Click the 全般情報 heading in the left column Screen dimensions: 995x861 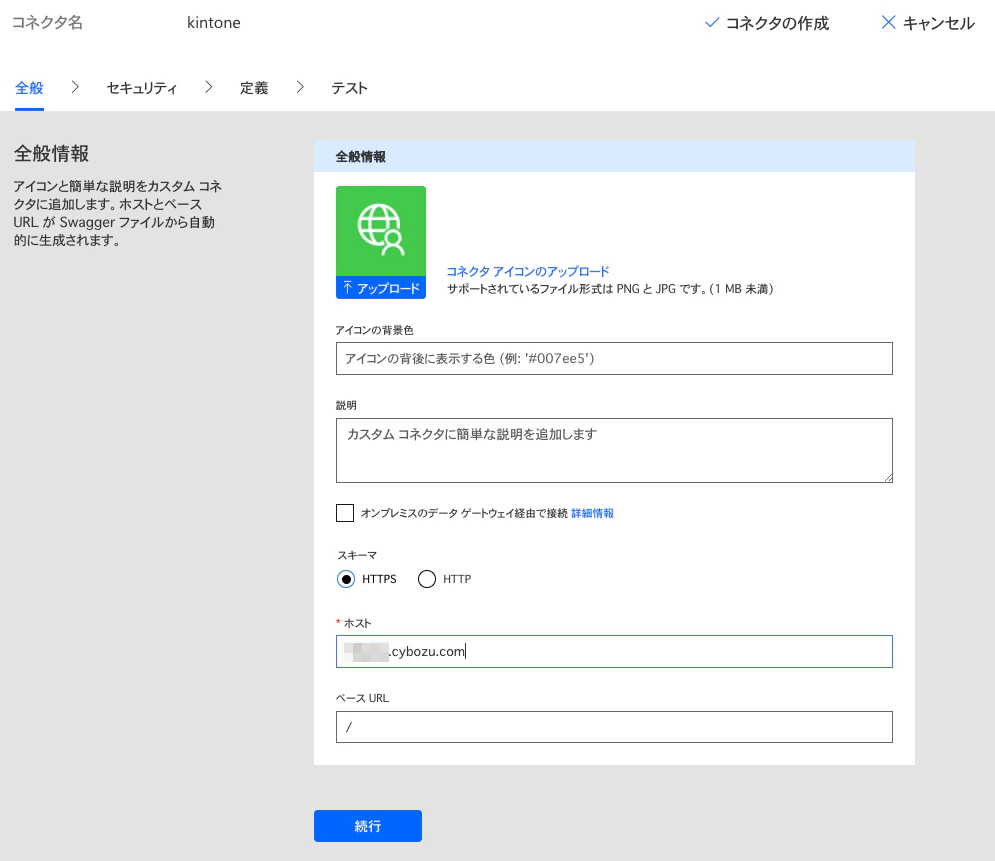click(x=51, y=154)
